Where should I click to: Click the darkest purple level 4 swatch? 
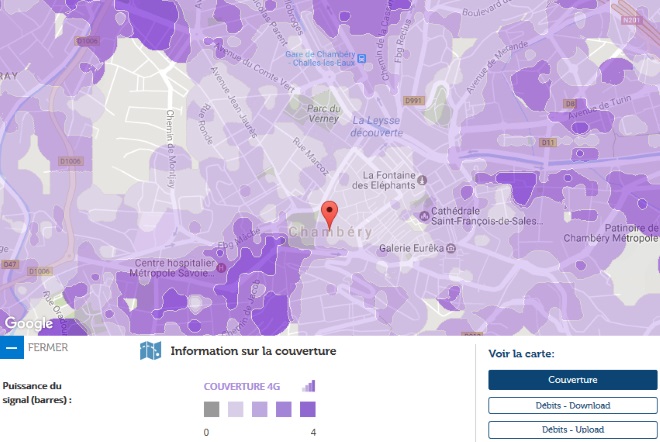click(x=308, y=409)
